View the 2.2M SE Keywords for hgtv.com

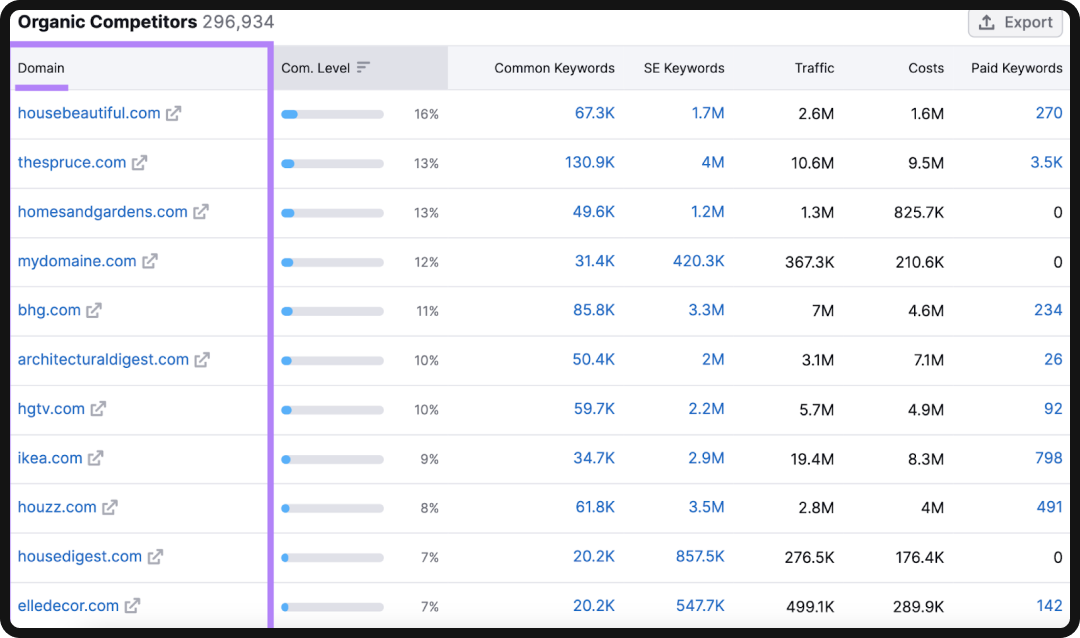point(707,408)
